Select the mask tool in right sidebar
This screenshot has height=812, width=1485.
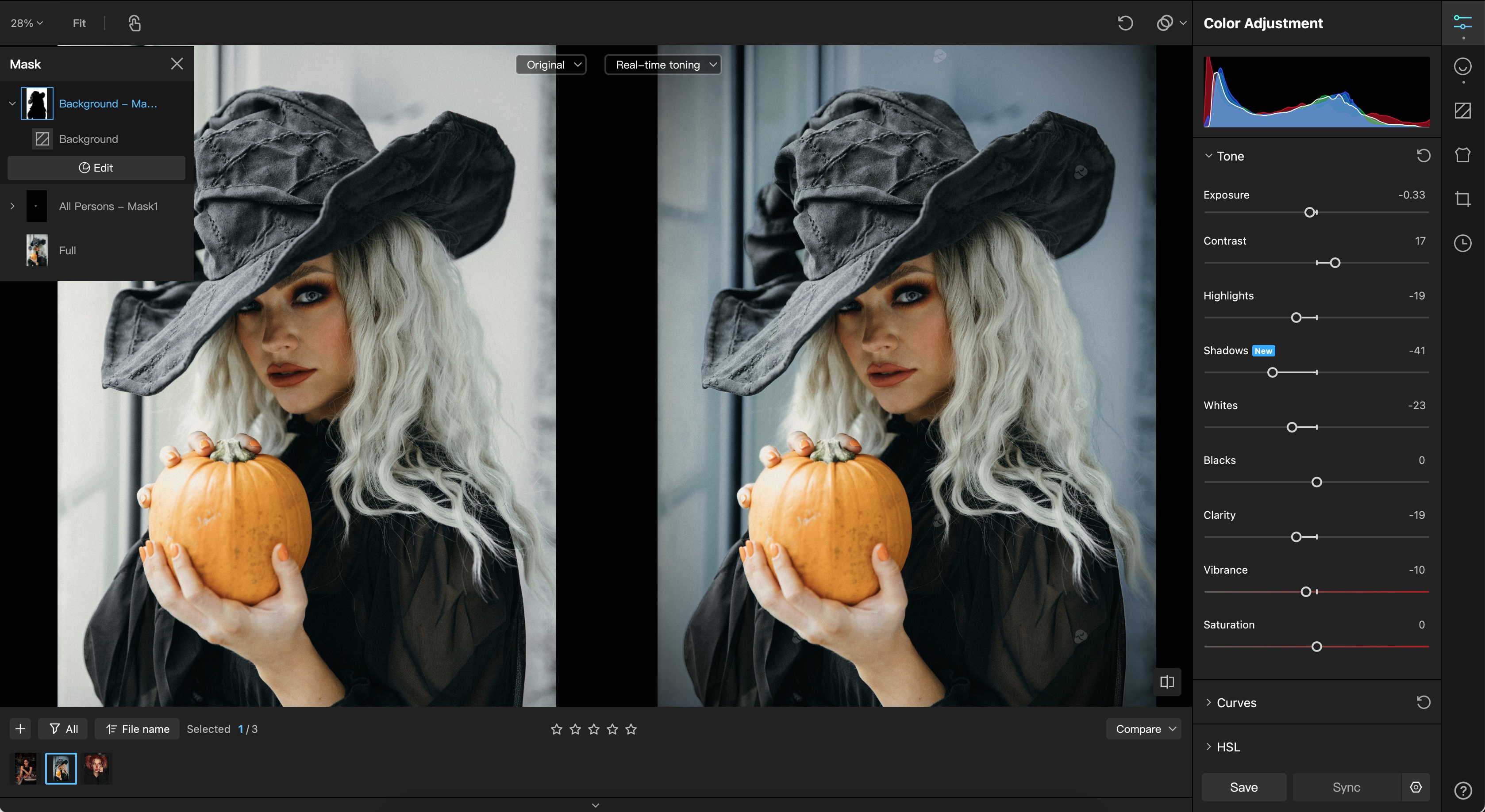pos(1462,111)
